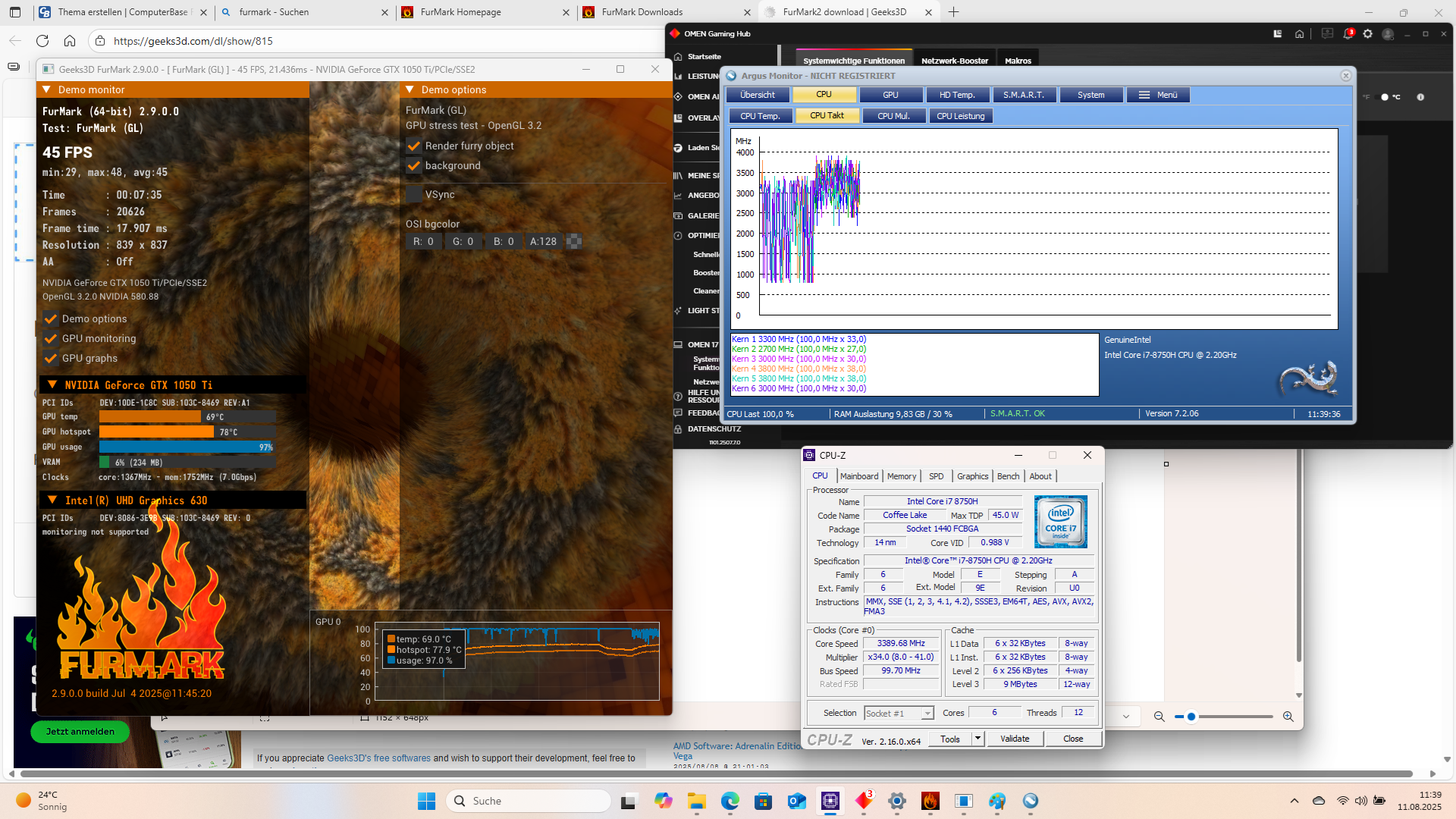Click OMEN Gaming Hub home icon

click(x=1299, y=34)
